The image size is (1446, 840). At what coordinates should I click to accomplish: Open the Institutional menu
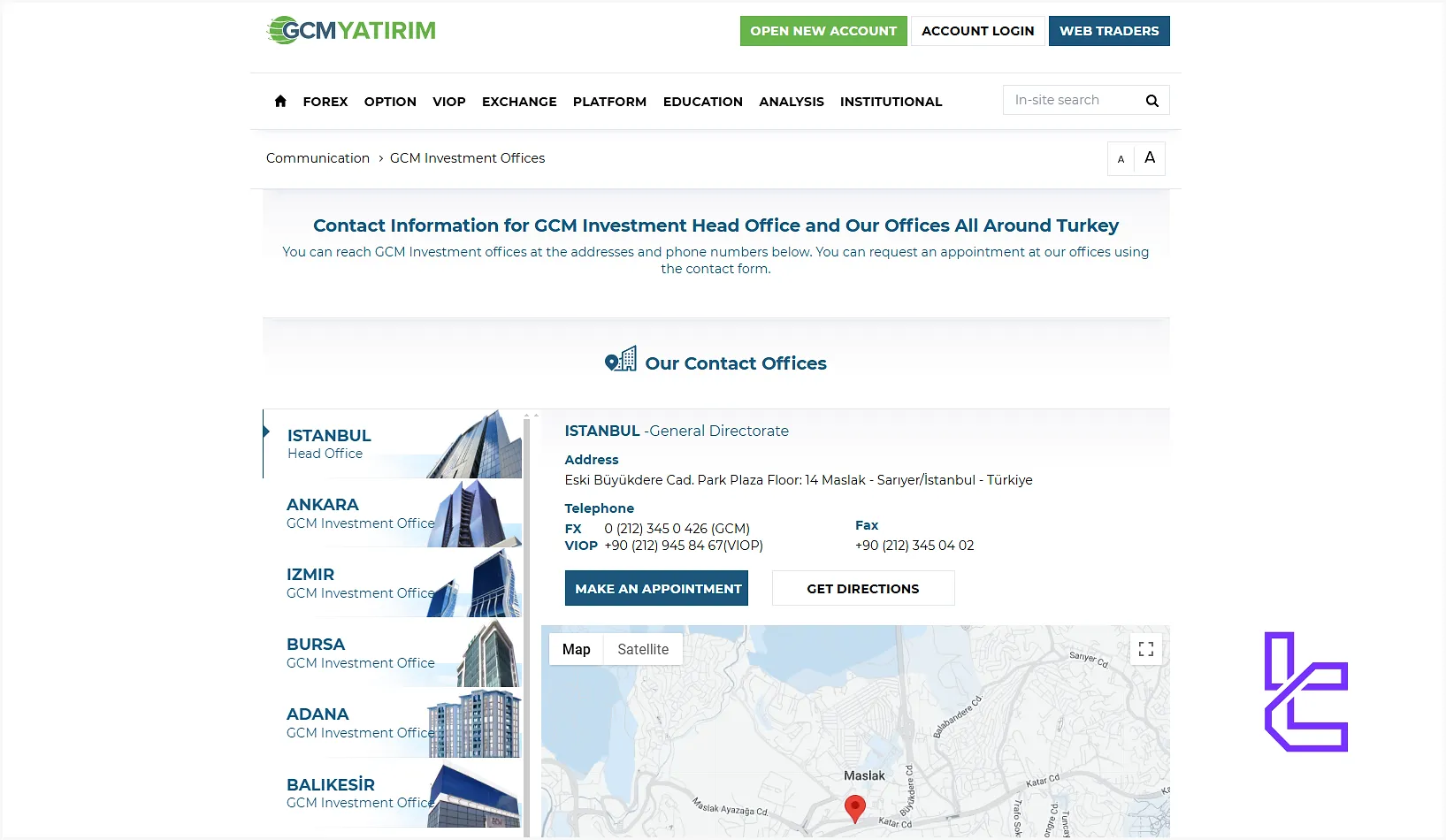click(x=891, y=102)
